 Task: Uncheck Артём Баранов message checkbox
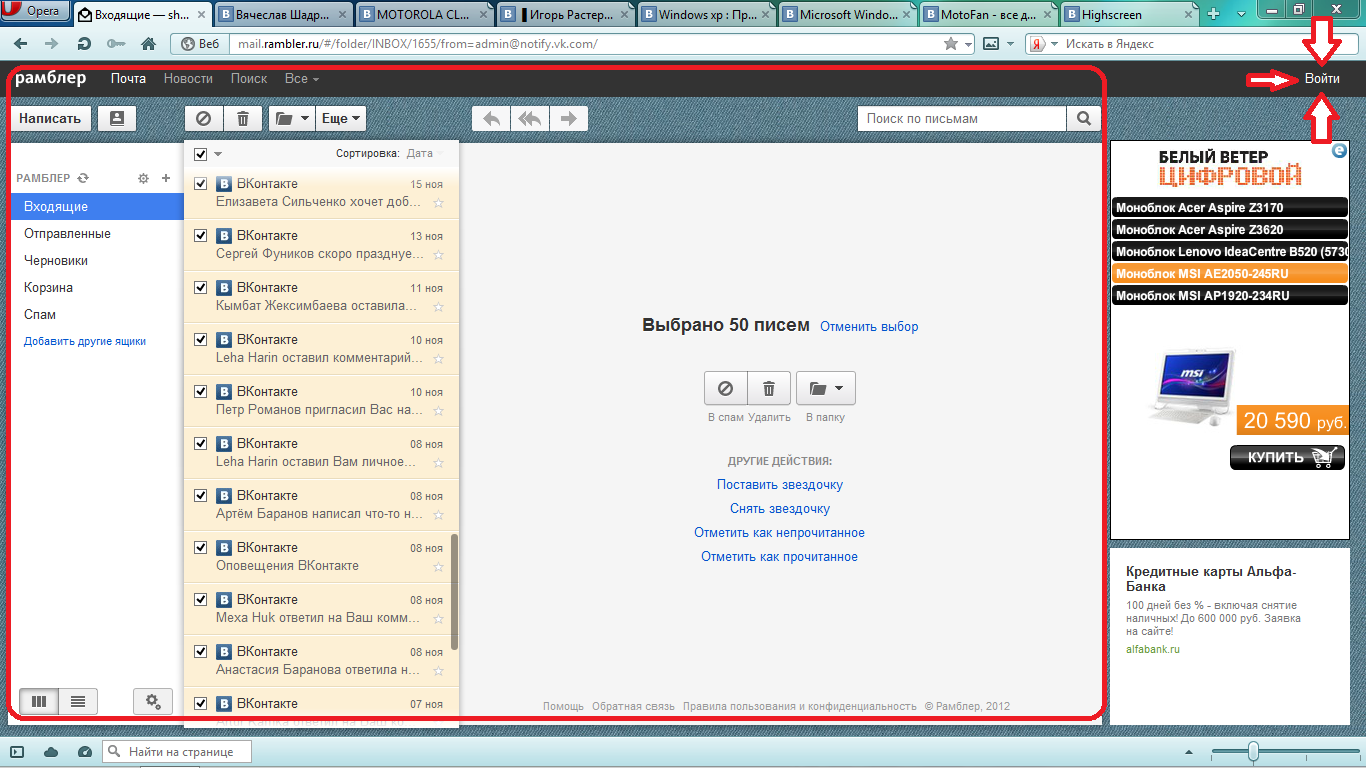200,496
